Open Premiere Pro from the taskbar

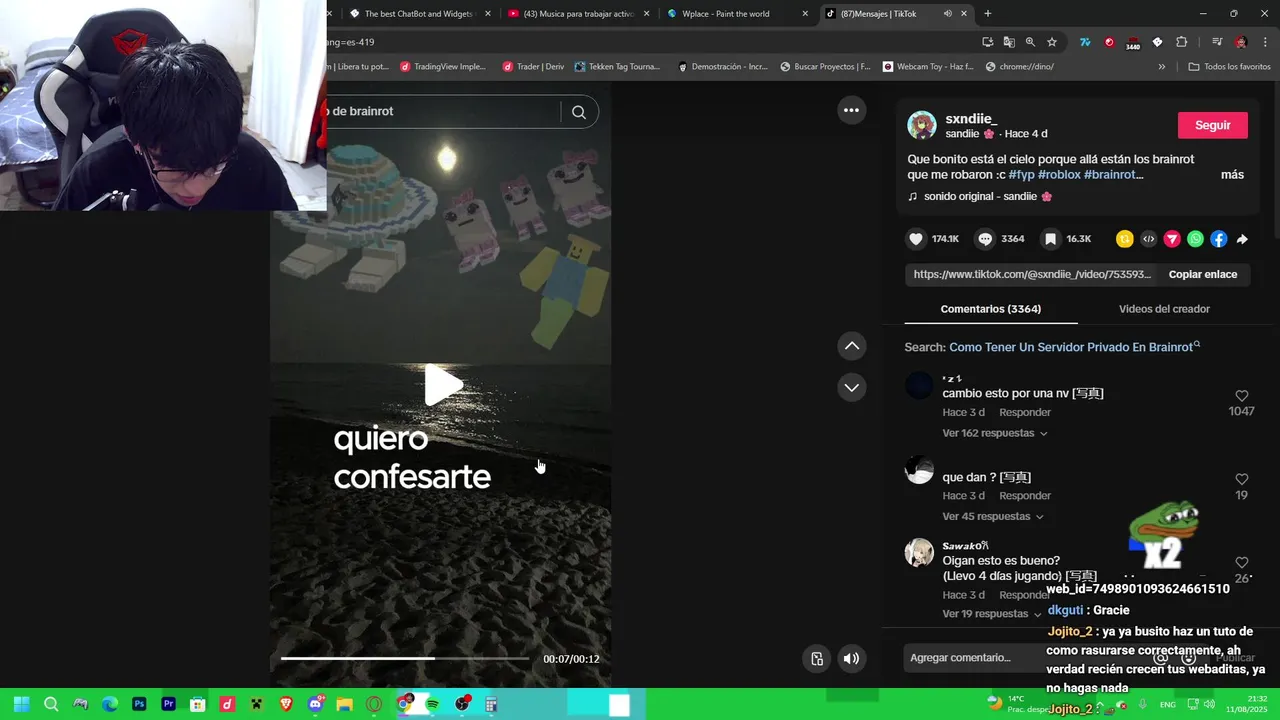click(169, 704)
